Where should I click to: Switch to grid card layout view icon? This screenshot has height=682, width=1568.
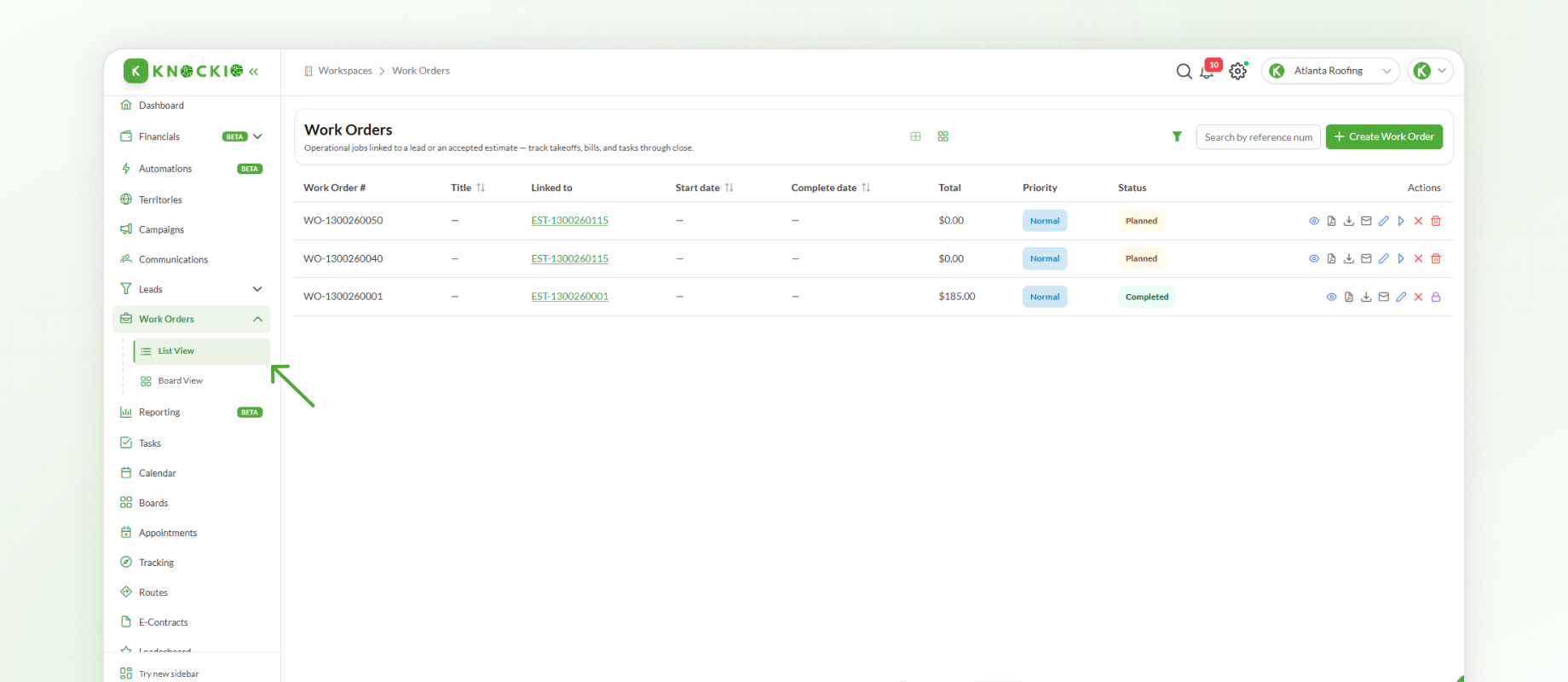tap(943, 136)
